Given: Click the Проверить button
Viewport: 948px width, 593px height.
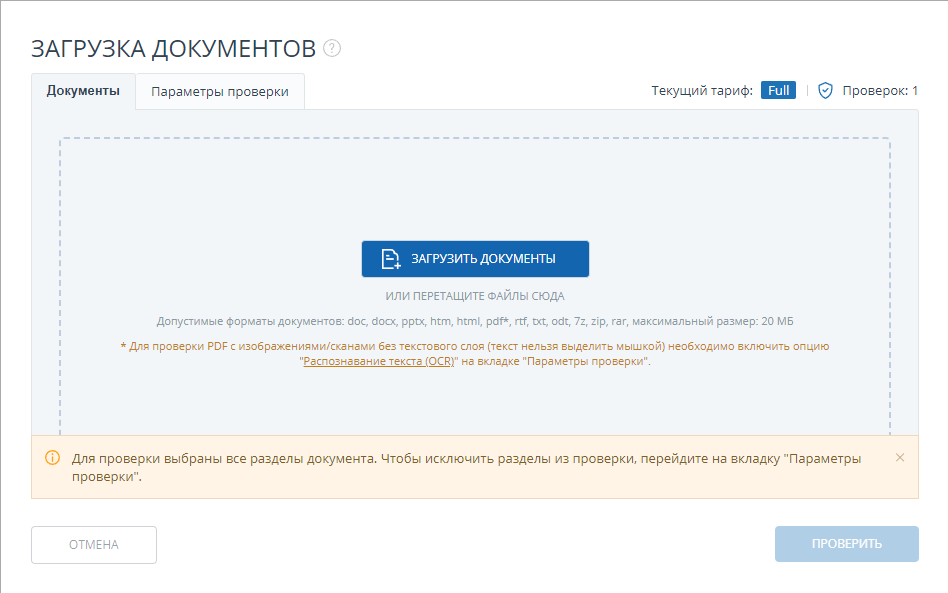Looking at the screenshot, I should [x=846, y=544].
